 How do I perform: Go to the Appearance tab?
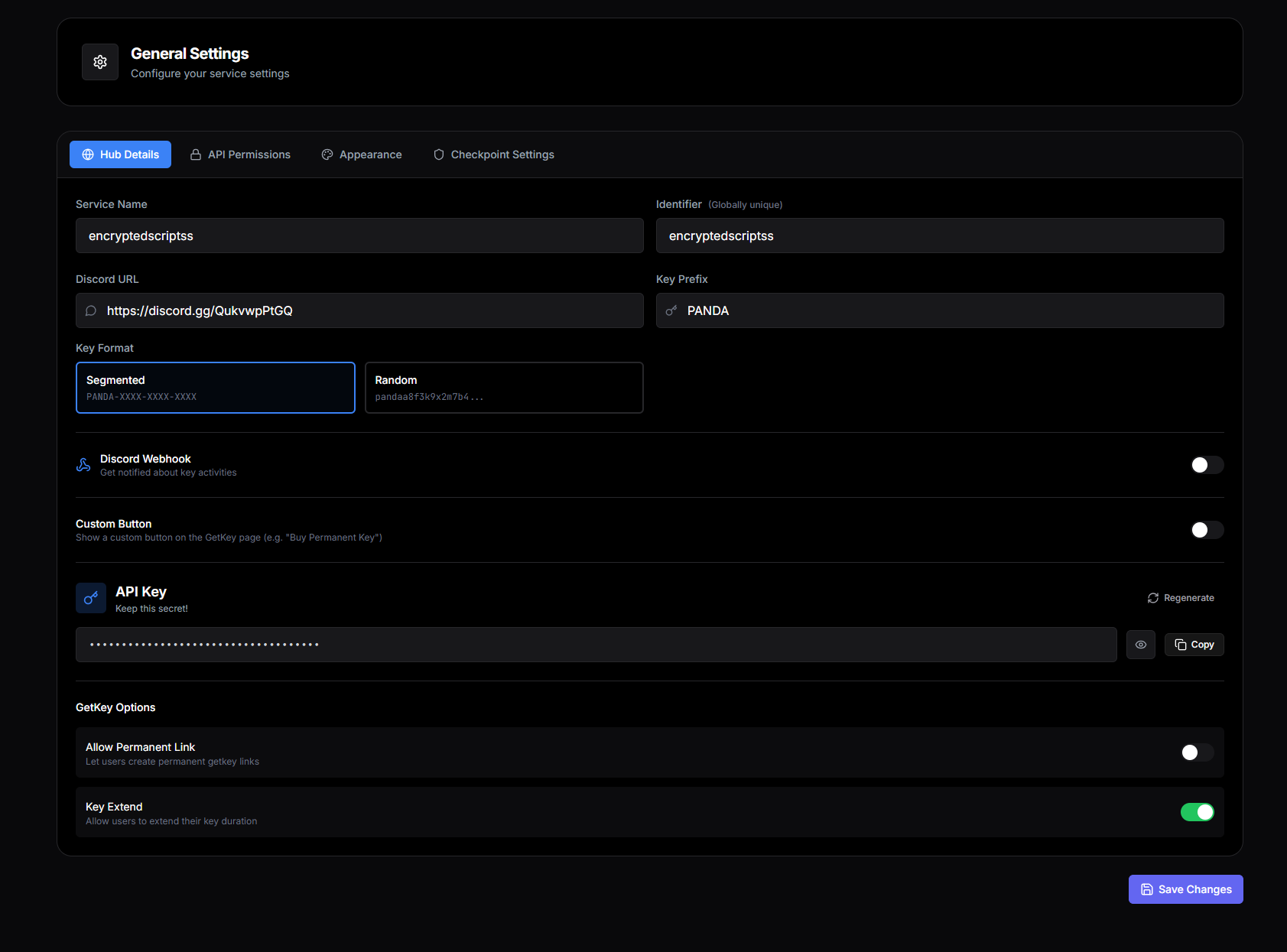[362, 154]
